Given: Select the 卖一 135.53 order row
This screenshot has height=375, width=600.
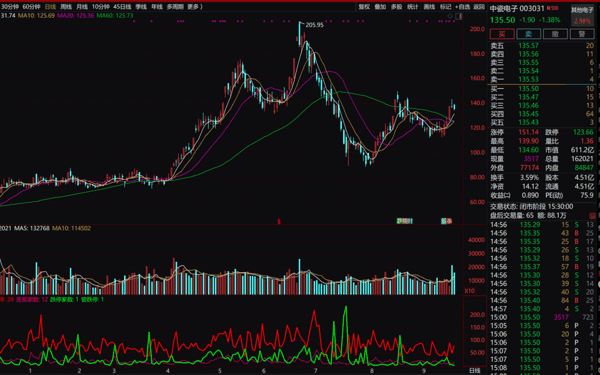Looking at the screenshot, I should pyautogui.click(x=542, y=79).
